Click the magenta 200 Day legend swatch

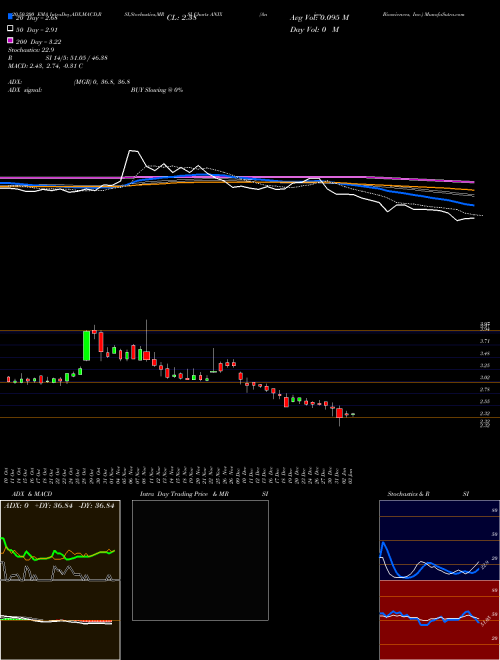pyautogui.click(x=10, y=40)
